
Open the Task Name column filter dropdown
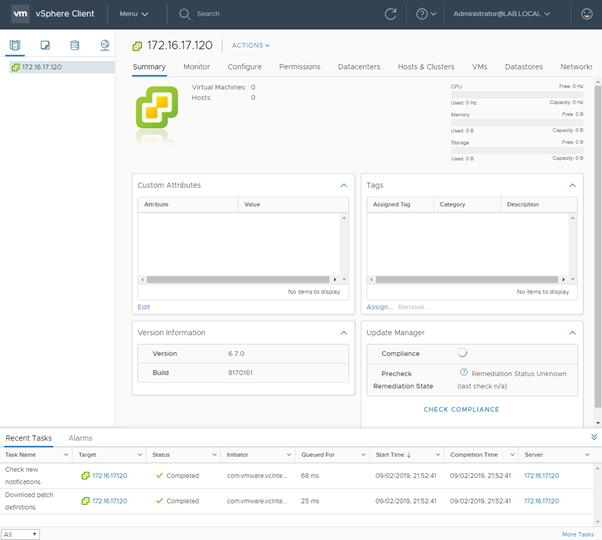66,455
